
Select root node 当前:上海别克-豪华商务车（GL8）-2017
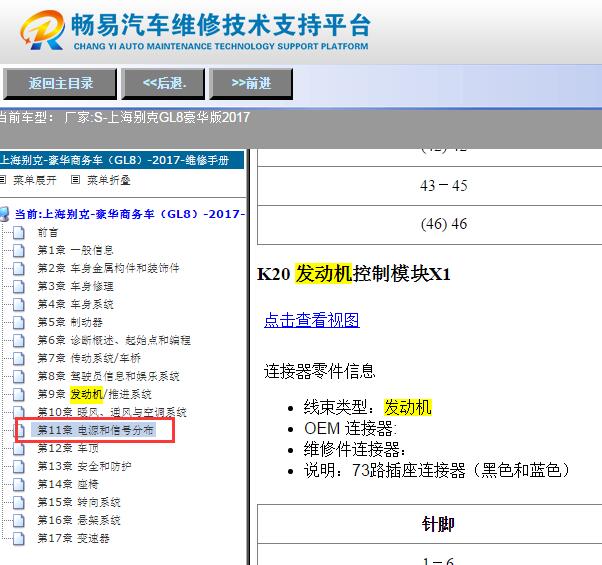coord(129,214)
